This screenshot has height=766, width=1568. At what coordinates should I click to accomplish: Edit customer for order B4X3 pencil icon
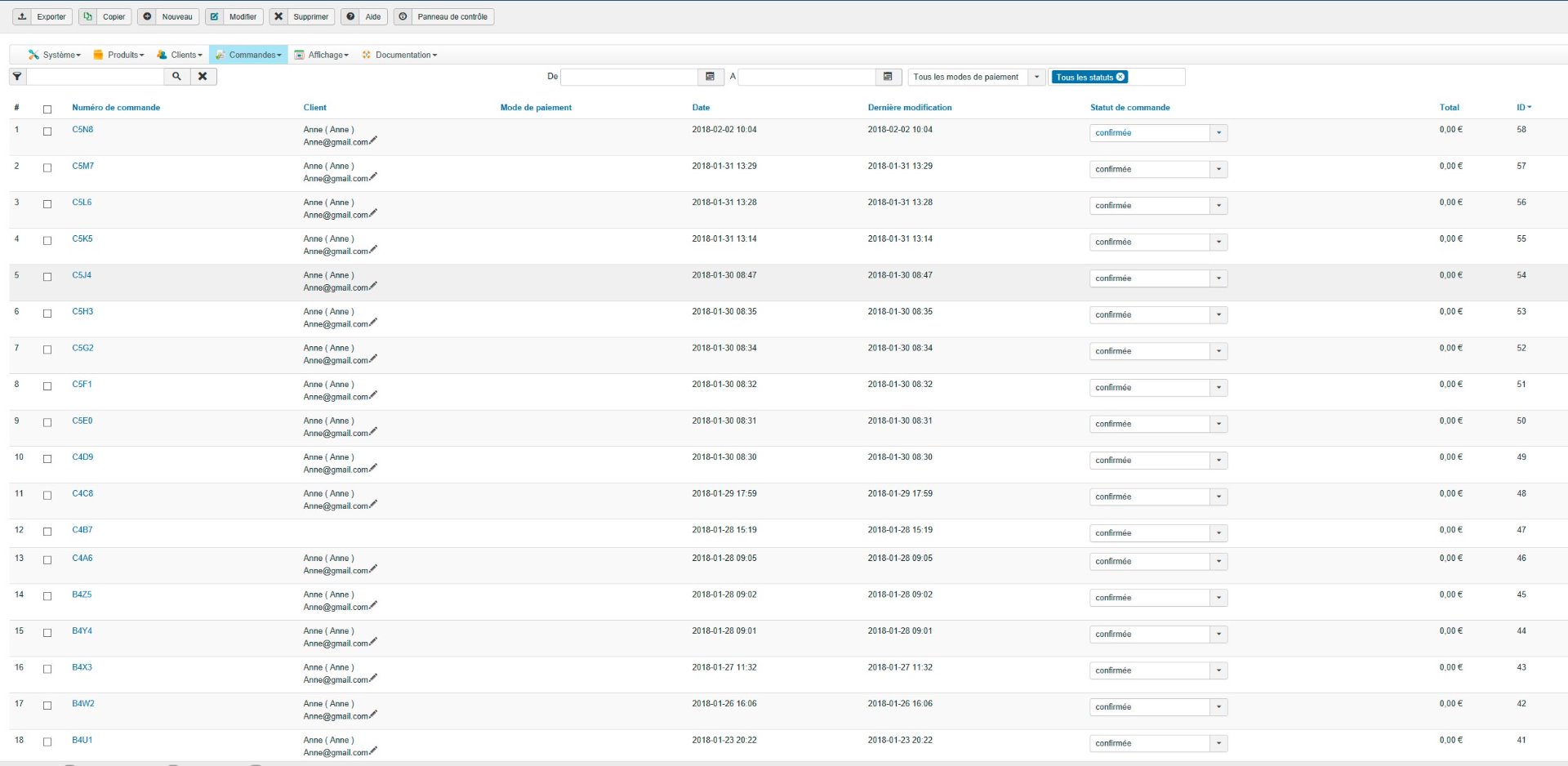373,679
